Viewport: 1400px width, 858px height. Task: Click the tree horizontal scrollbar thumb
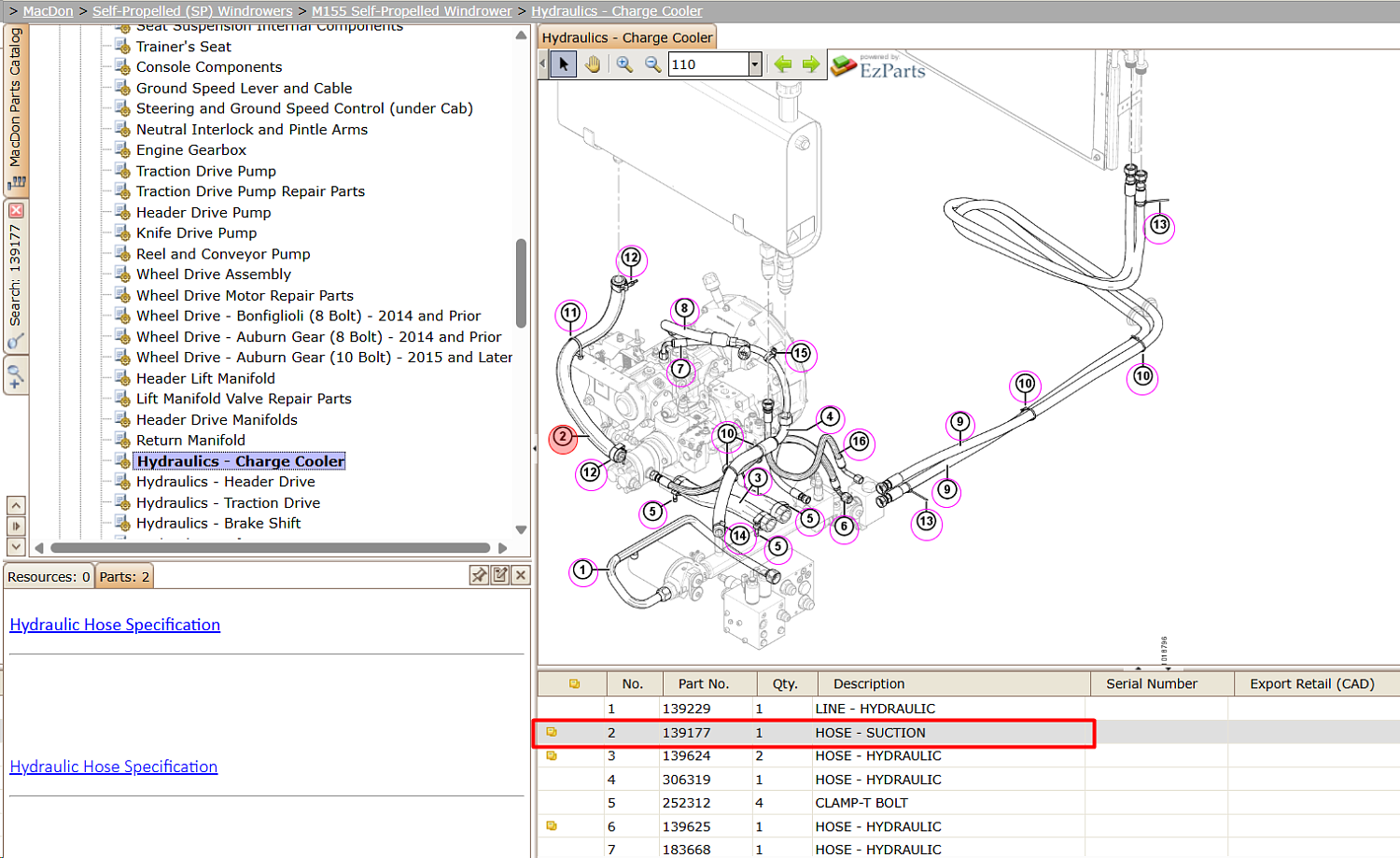(x=270, y=548)
